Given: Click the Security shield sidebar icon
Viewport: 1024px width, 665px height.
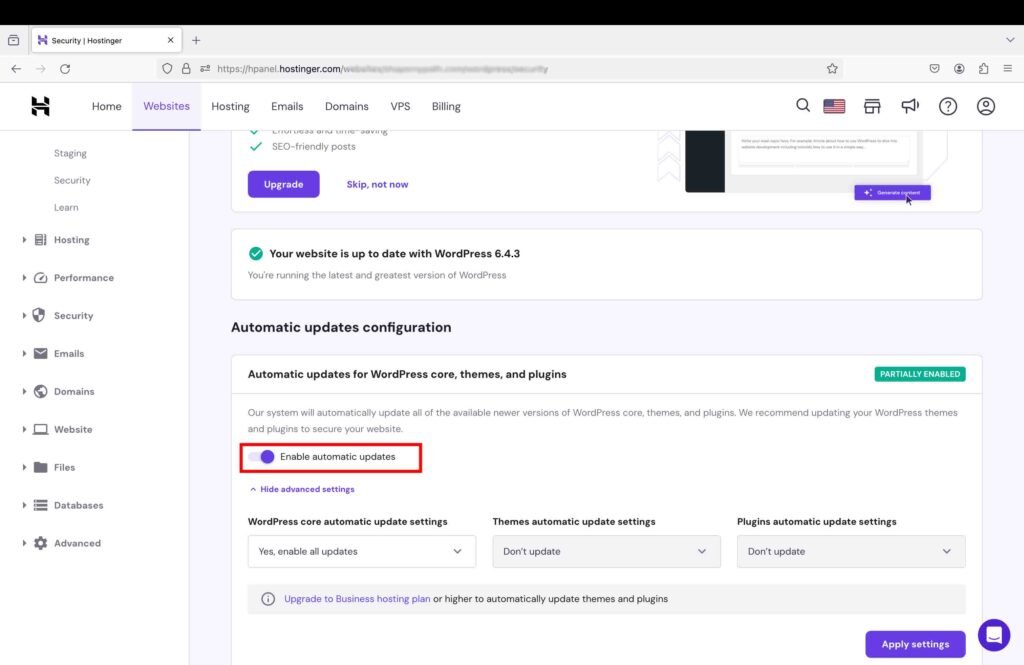Looking at the screenshot, I should [x=39, y=315].
